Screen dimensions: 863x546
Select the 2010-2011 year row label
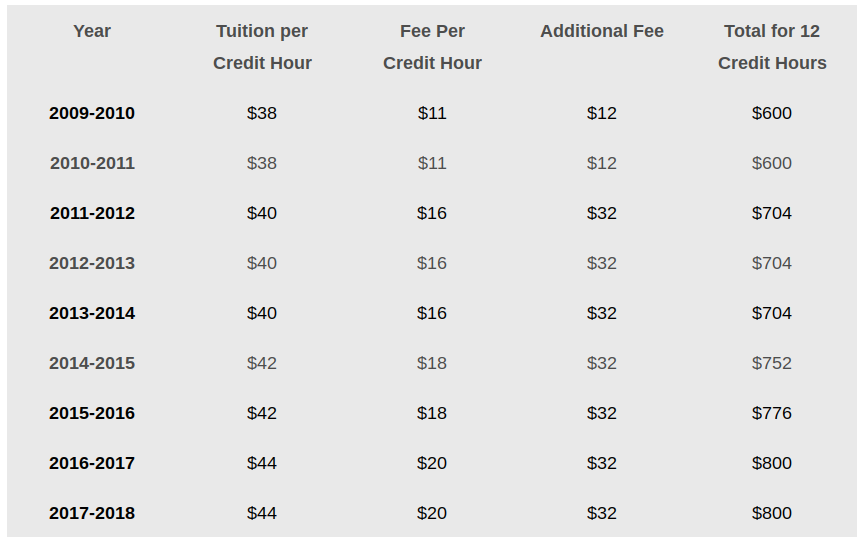coord(92,163)
